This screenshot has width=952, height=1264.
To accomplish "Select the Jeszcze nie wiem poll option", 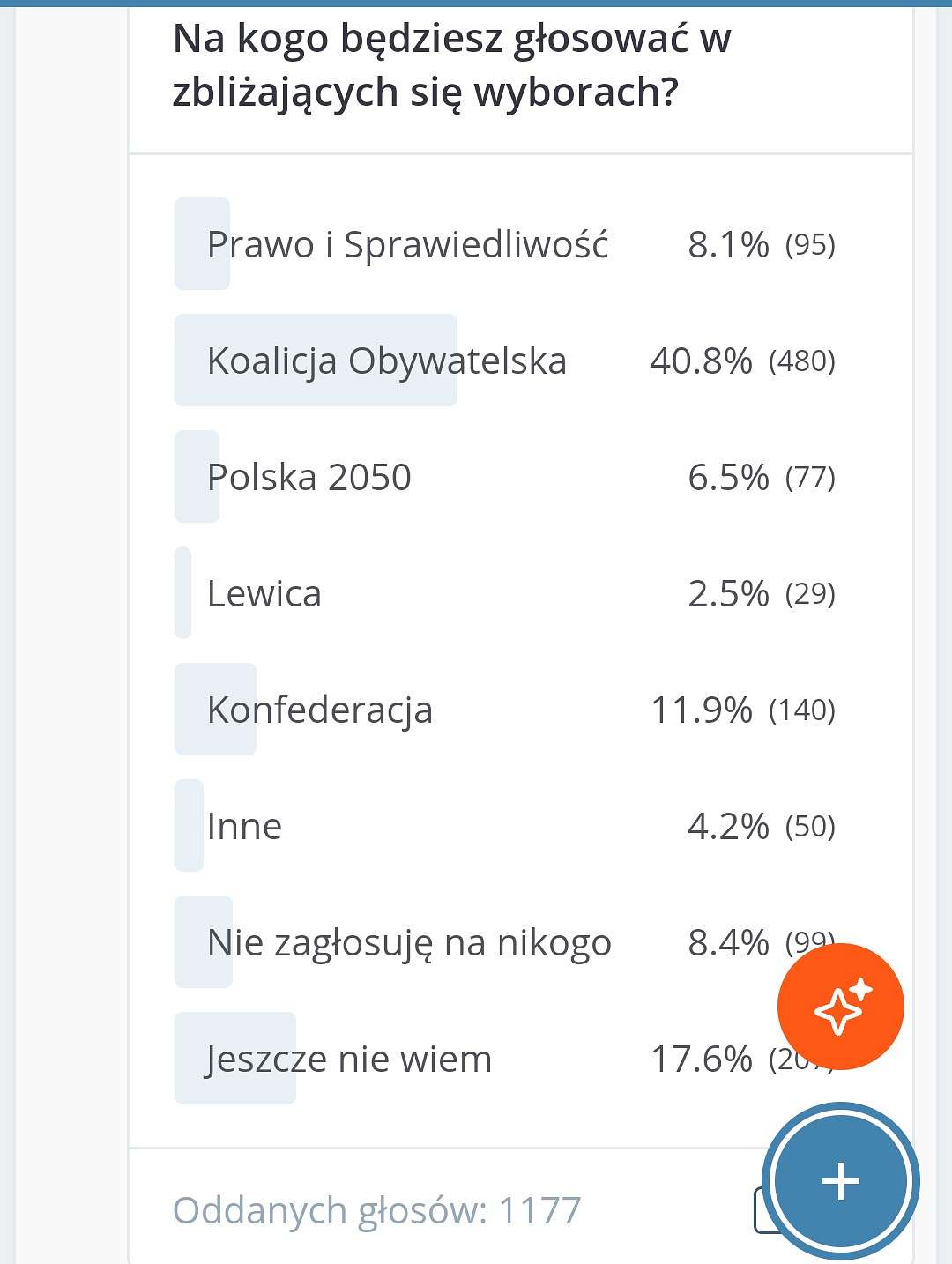I will [505, 1059].
